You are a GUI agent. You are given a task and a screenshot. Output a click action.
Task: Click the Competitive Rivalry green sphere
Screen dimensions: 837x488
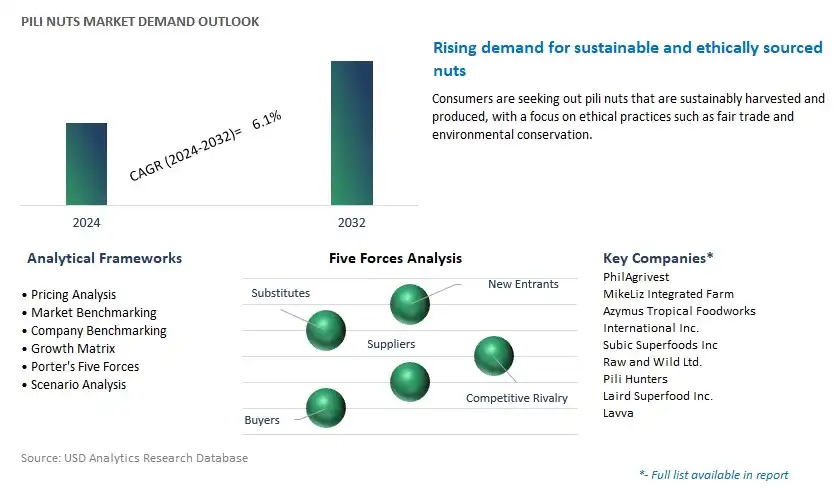(x=494, y=356)
